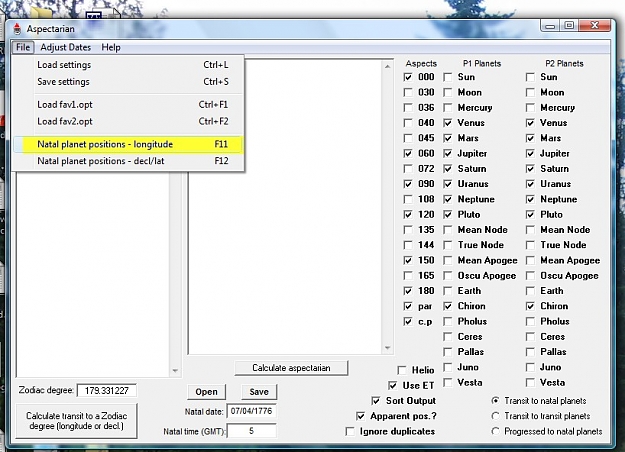The height and width of the screenshot is (452, 625).
Task: Select Transit to natal planets option
Action: coord(495,401)
